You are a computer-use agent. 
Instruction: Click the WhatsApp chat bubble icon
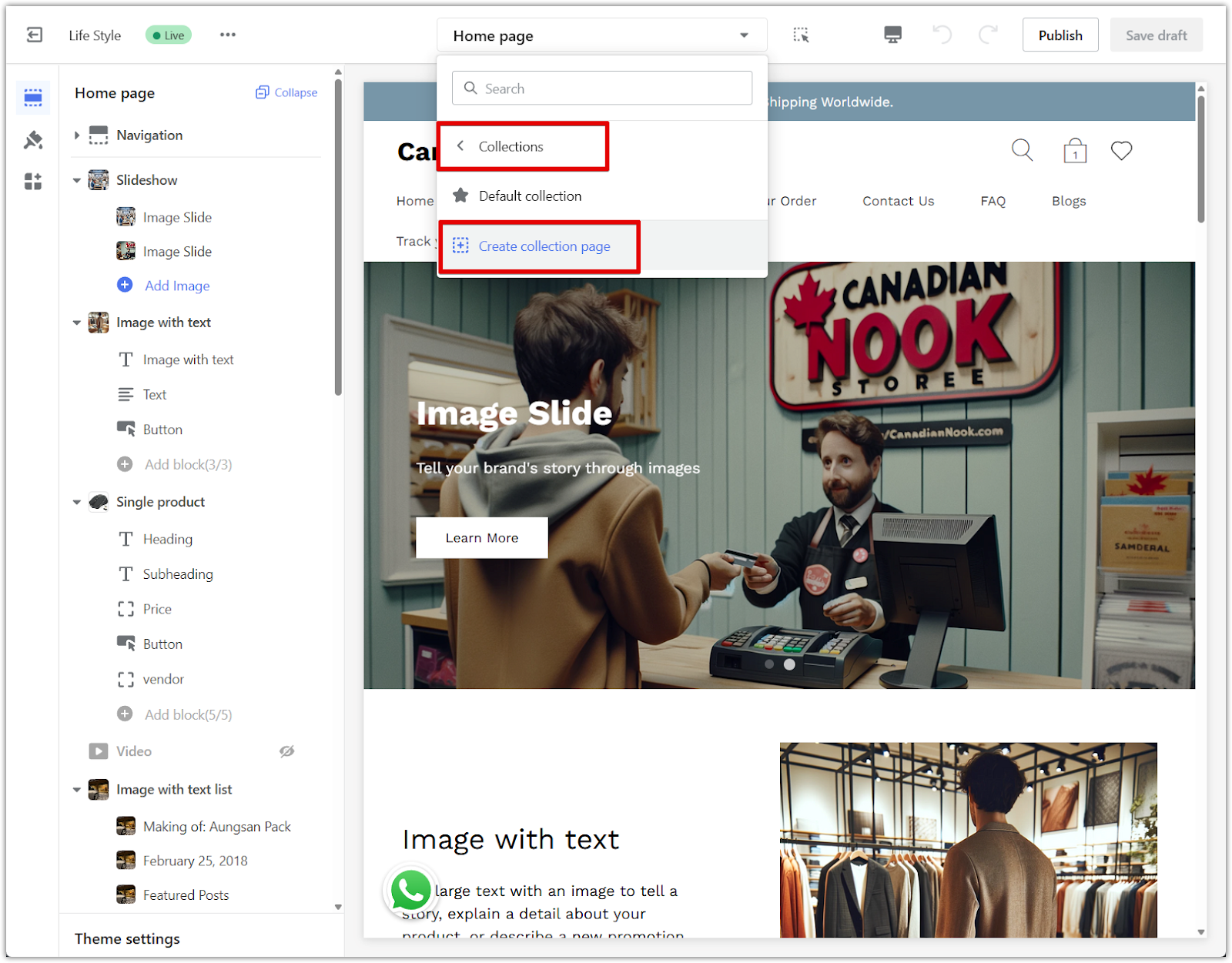tap(410, 891)
